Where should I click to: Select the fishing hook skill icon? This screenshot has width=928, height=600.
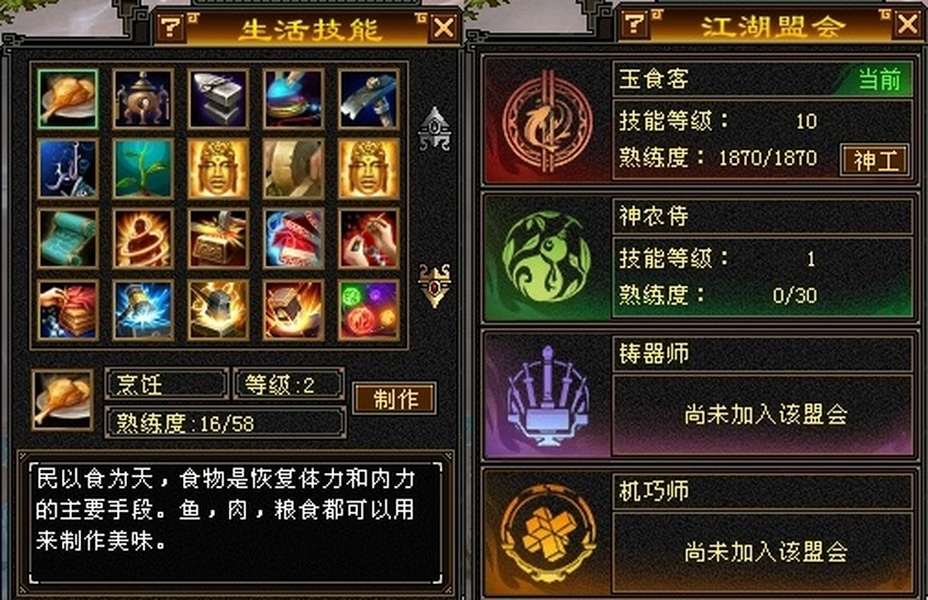coord(67,169)
